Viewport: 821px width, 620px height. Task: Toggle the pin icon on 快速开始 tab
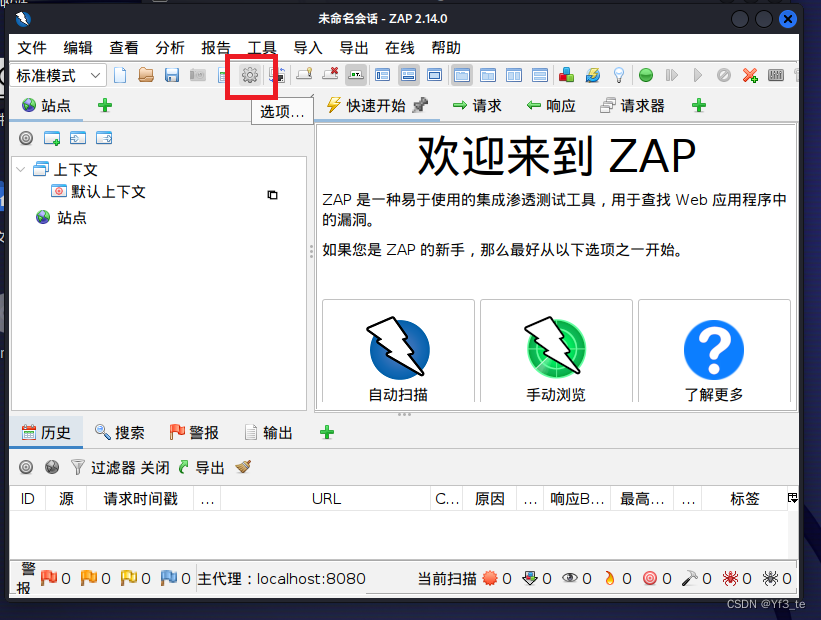[x=420, y=106]
